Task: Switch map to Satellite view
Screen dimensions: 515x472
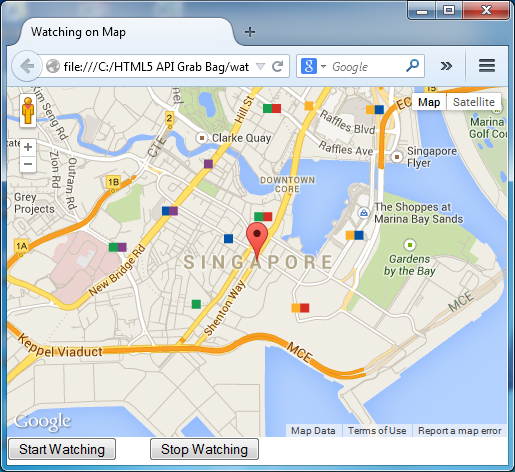Action: [474, 102]
